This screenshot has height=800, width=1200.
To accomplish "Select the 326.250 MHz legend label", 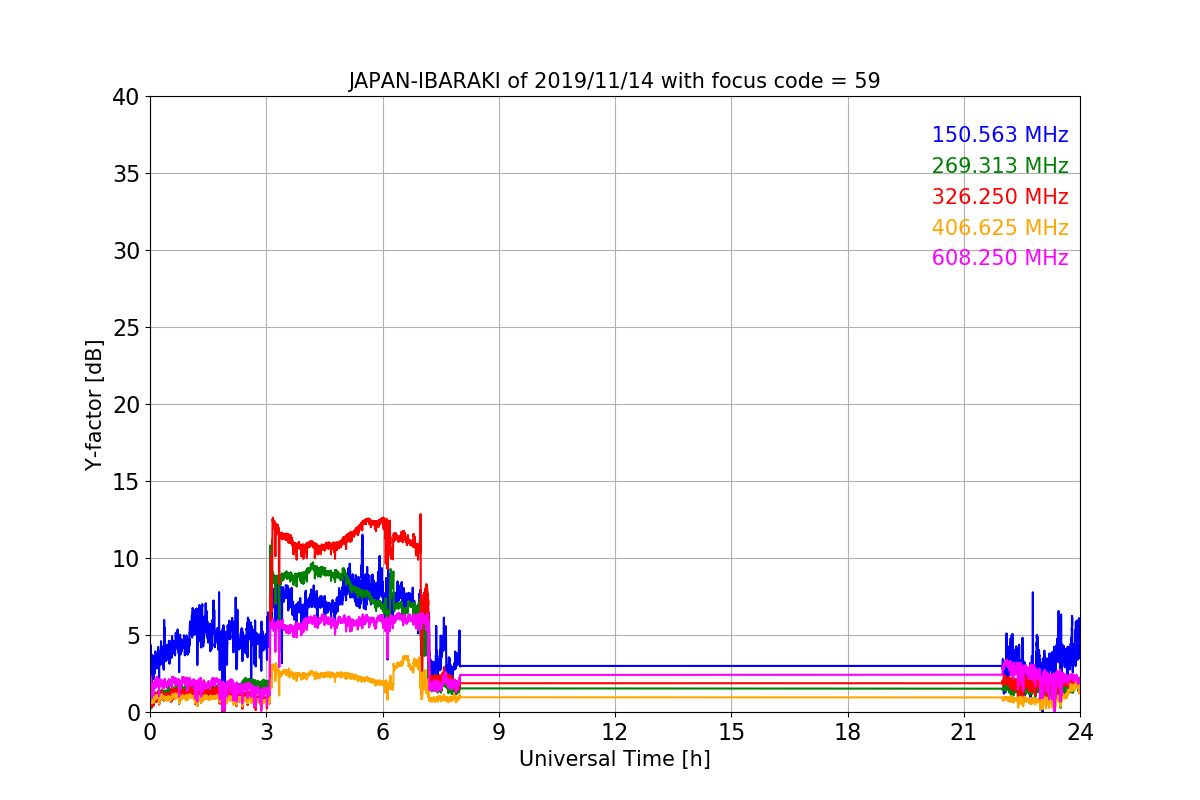I will (x=1000, y=197).
